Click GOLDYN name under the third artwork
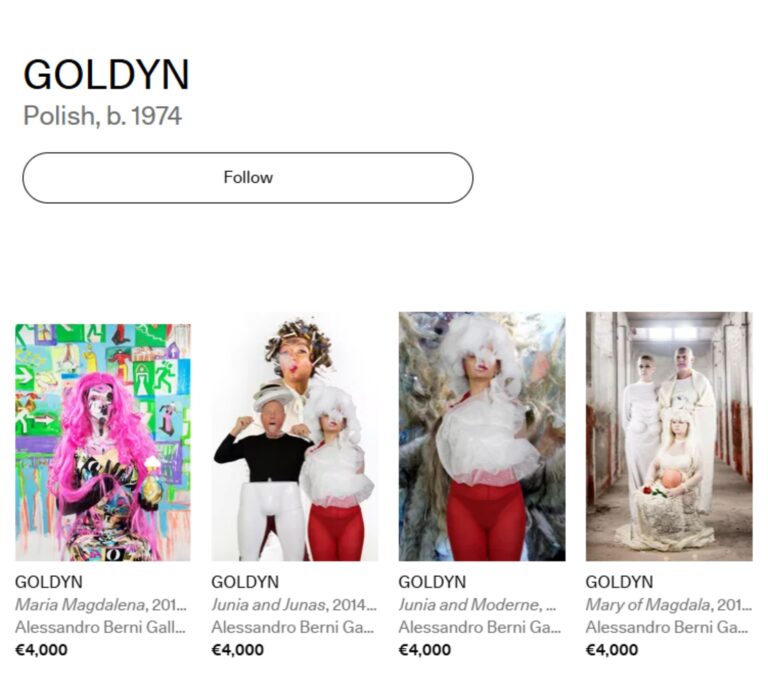The width and height of the screenshot is (768, 686). (x=432, y=582)
